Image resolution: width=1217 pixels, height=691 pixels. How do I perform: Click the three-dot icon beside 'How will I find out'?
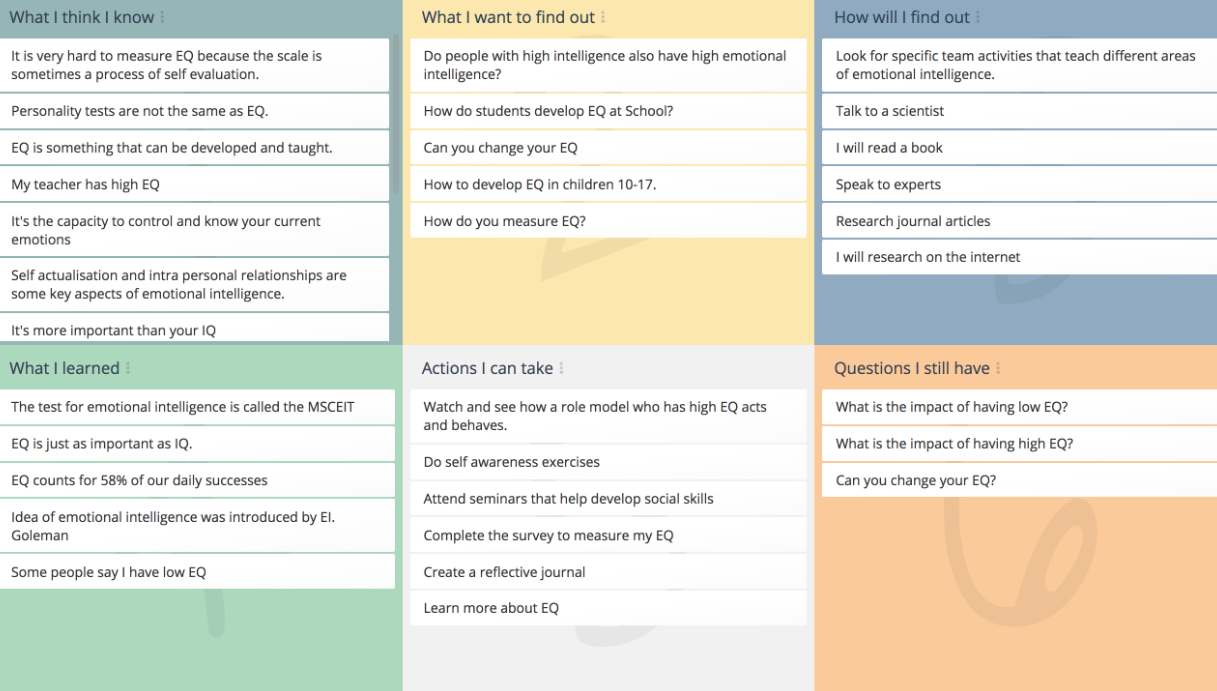(978, 17)
